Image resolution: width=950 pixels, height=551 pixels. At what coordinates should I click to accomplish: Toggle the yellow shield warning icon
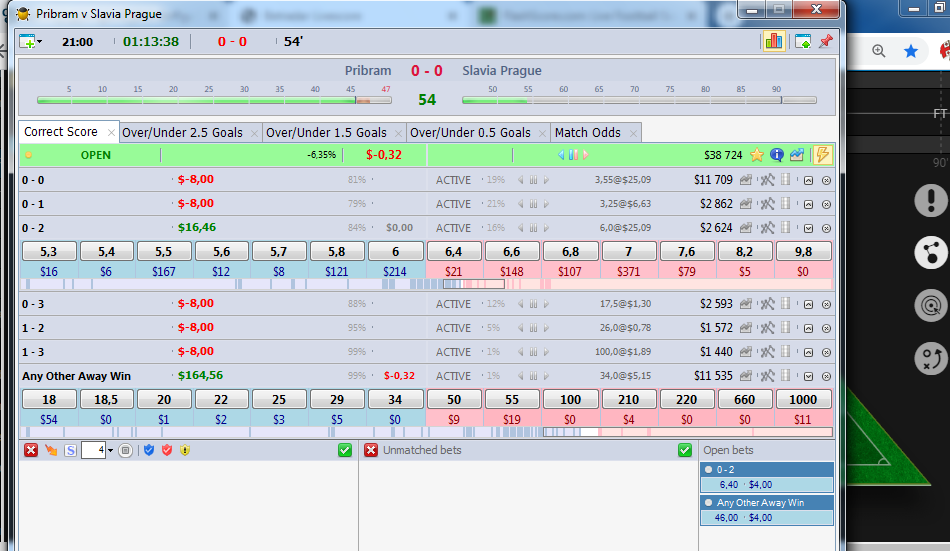185,450
